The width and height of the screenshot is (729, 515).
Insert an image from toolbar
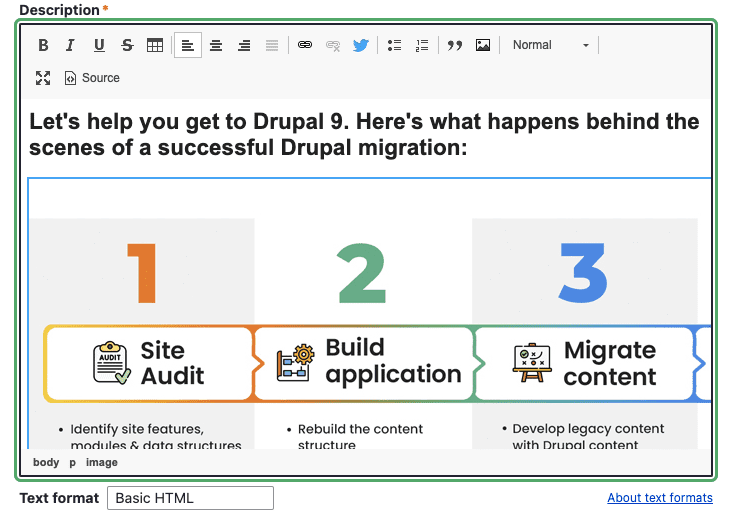483,45
